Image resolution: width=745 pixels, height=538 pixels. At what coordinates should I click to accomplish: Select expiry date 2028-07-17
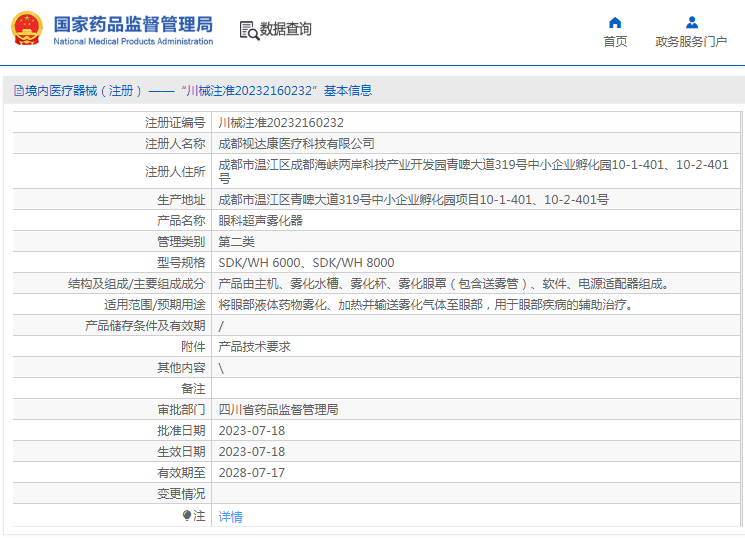[x=252, y=472]
